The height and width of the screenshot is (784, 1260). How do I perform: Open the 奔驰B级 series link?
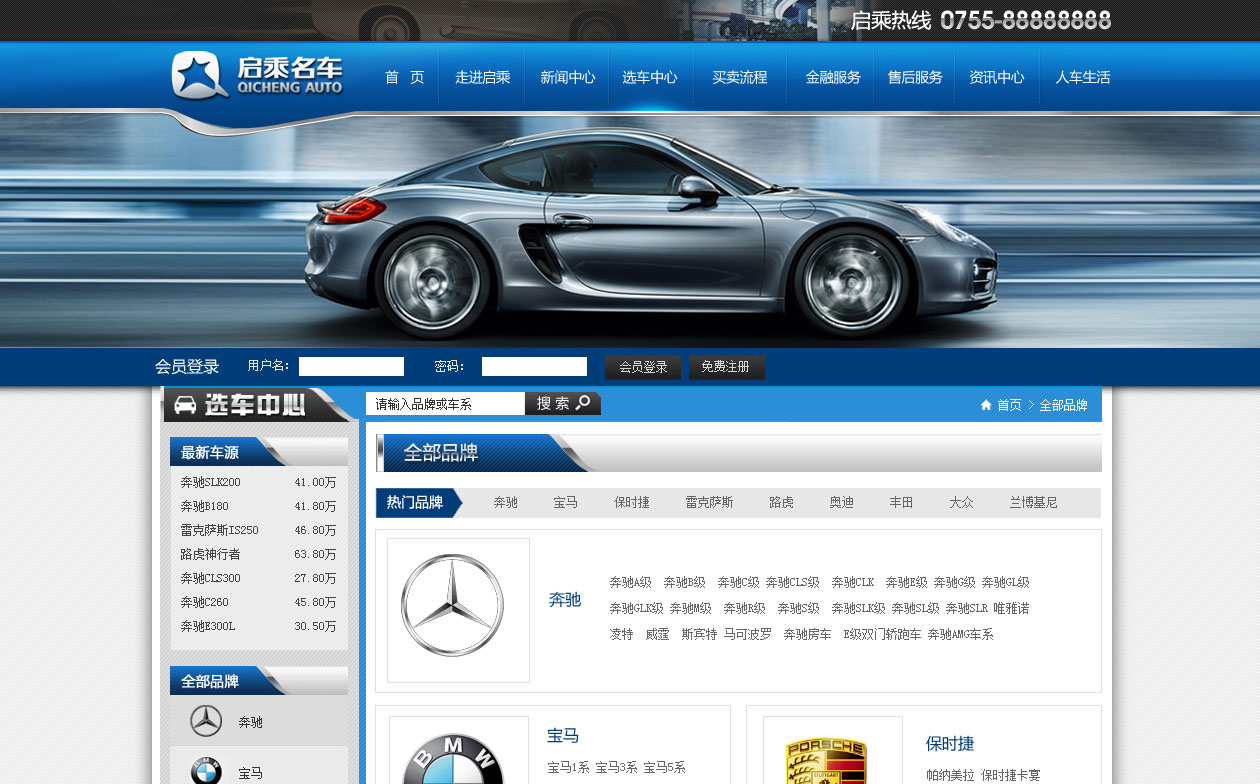[x=685, y=582]
